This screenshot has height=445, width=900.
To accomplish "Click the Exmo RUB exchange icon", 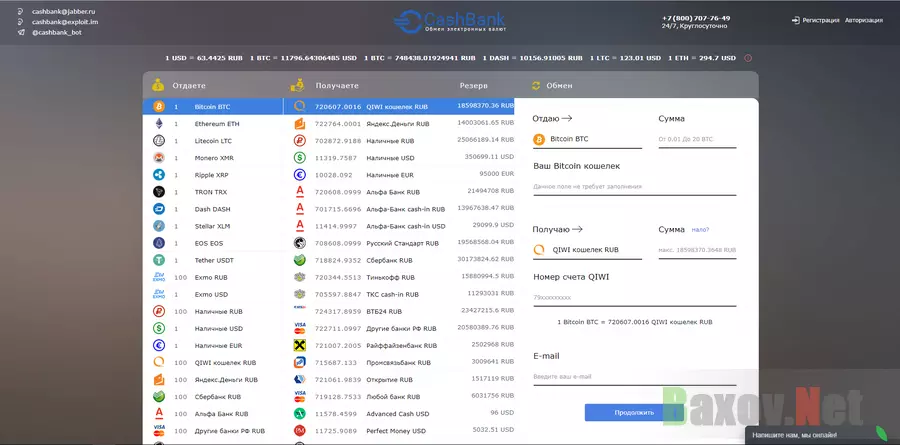I will coord(158,277).
